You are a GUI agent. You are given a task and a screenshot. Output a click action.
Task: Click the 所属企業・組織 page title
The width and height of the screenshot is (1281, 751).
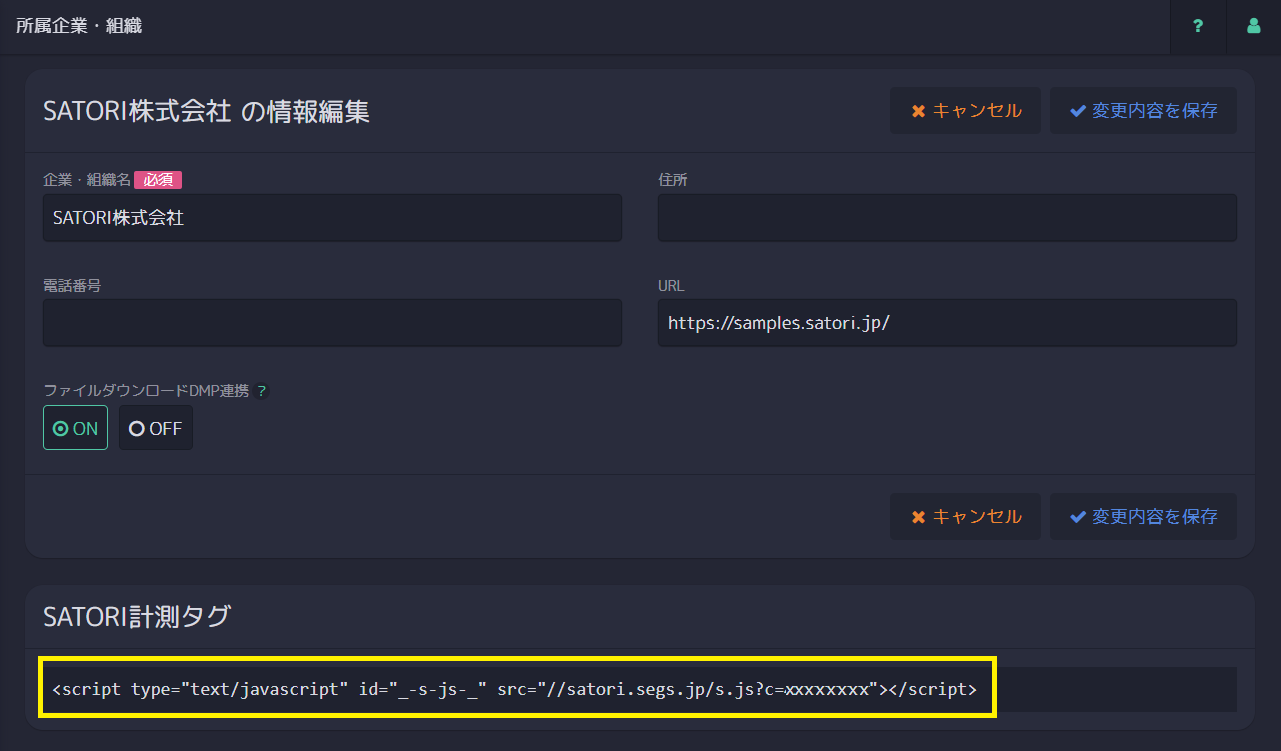pos(79,26)
